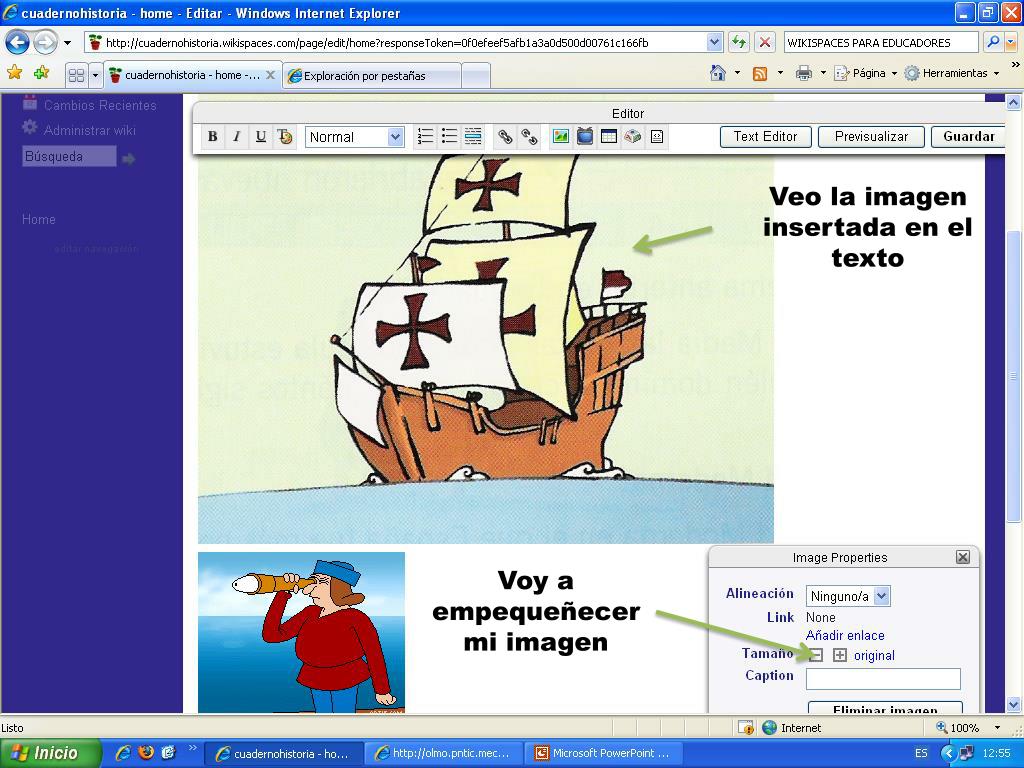The width and height of the screenshot is (1024, 768).
Task: Insert a link with the chain icon
Action: click(x=505, y=136)
